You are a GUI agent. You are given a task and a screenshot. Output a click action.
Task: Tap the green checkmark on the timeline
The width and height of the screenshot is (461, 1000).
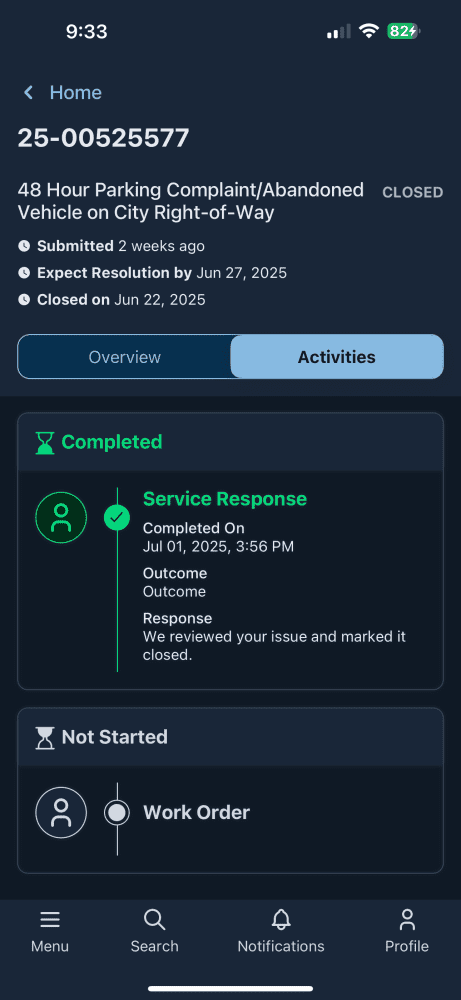117,518
